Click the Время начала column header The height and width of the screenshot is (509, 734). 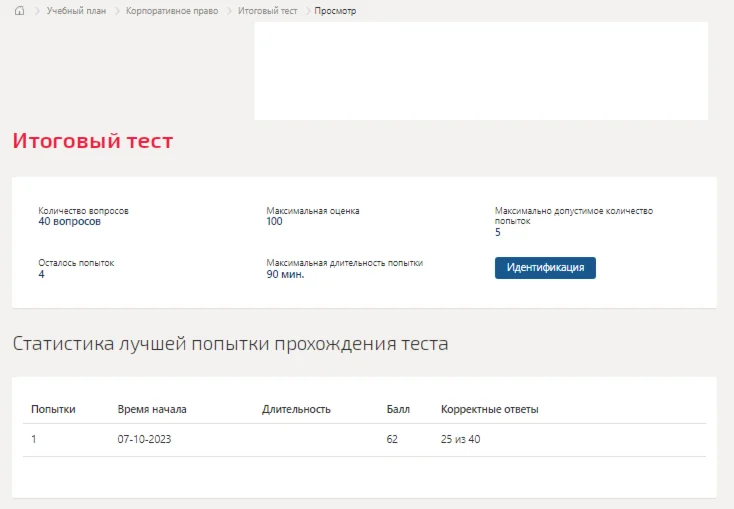(152, 409)
